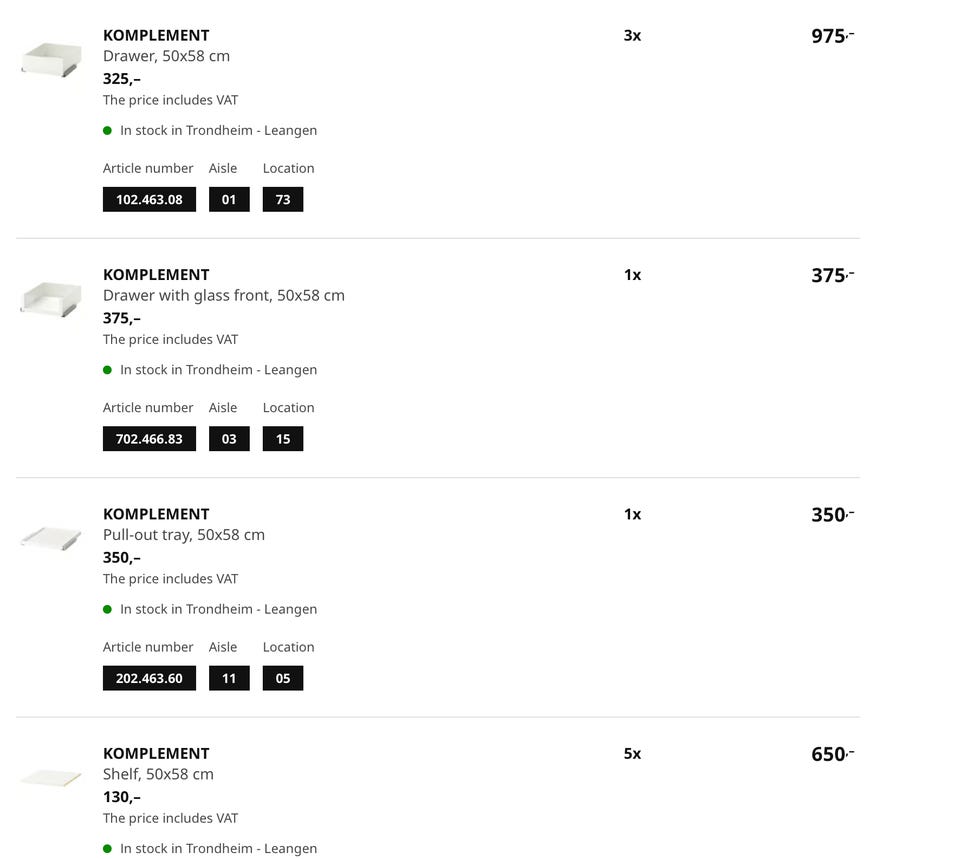Viewport: 960px width, 859px height.
Task: Click green stock indicator for Drawer
Action: click(x=108, y=131)
